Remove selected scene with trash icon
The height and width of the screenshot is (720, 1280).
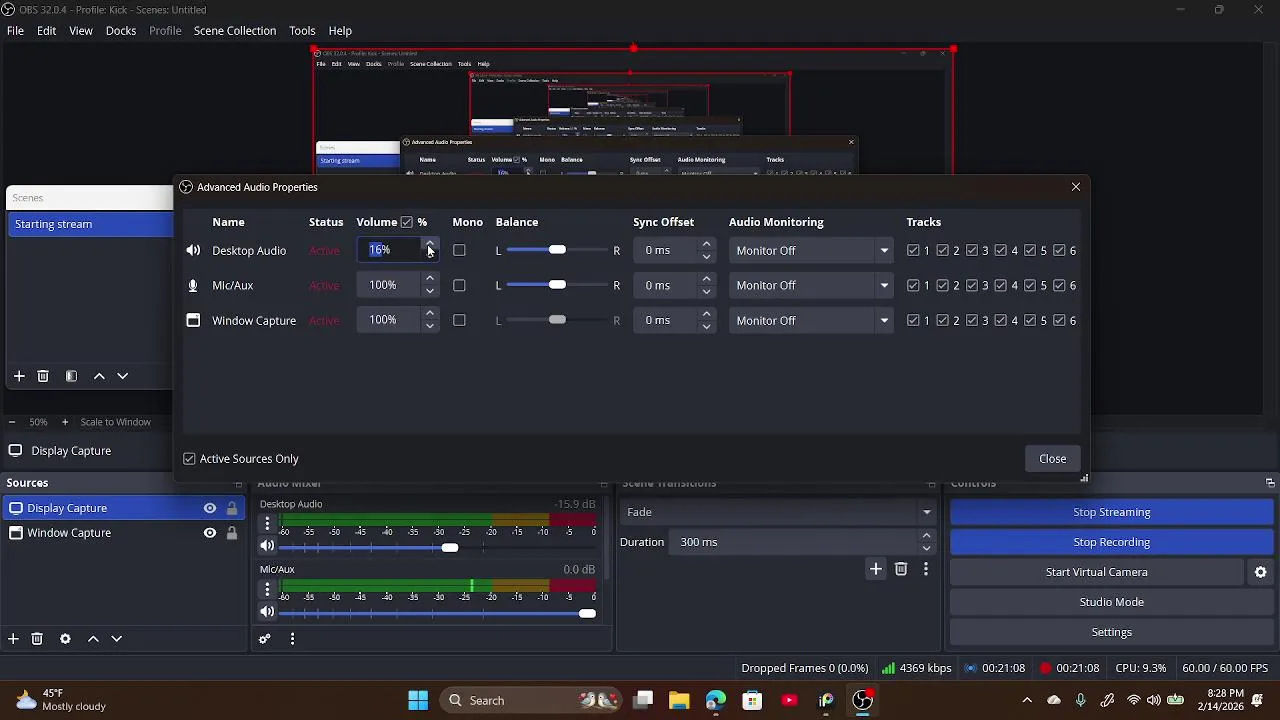point(43,376)
